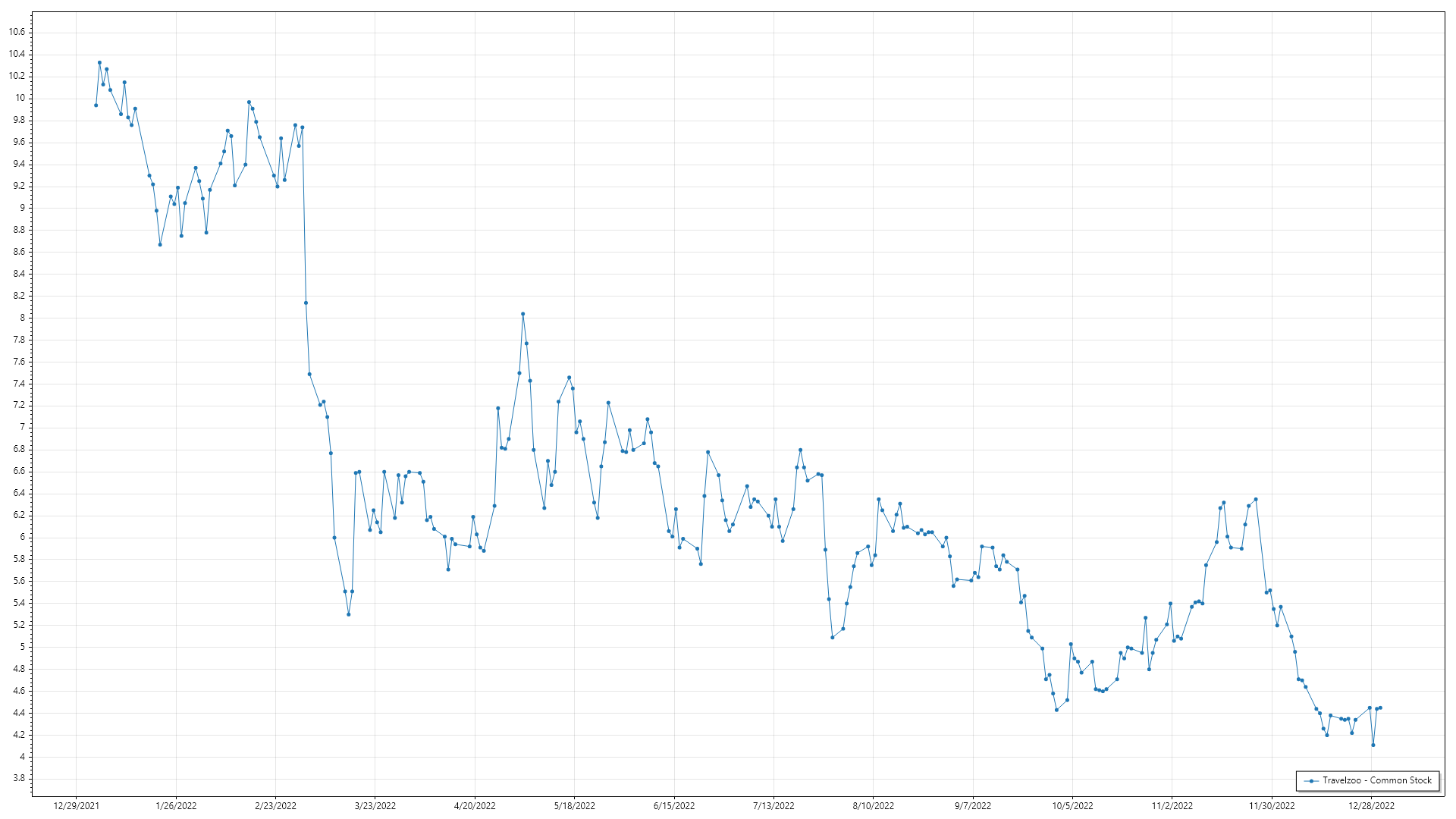Click the first data point of series
Viewport: 1456px width, 819px height.
click(96, 105)
